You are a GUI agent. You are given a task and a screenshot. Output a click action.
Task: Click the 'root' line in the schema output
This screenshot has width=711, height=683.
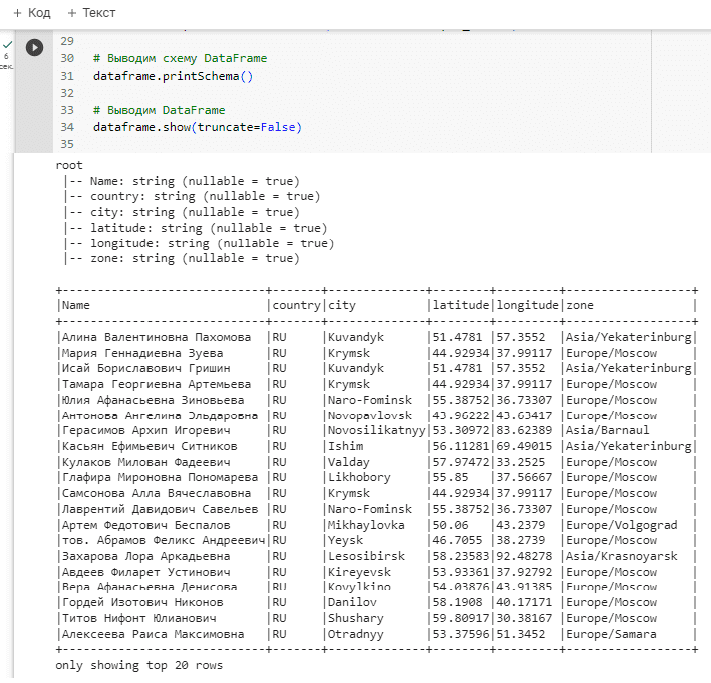tap(69, 165)
